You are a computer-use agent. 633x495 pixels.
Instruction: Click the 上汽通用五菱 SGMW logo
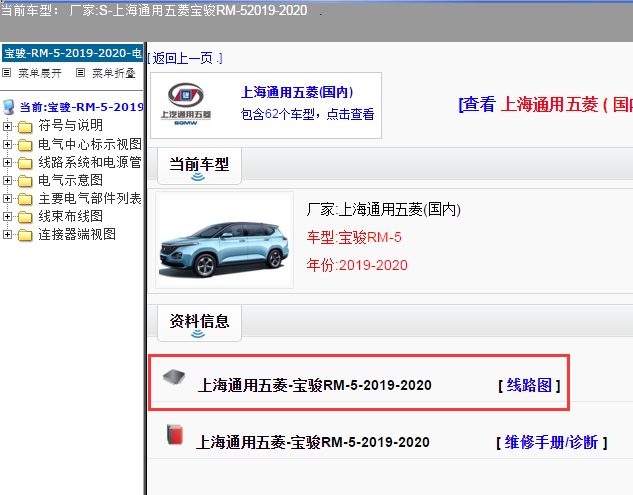tap(186, 104)
